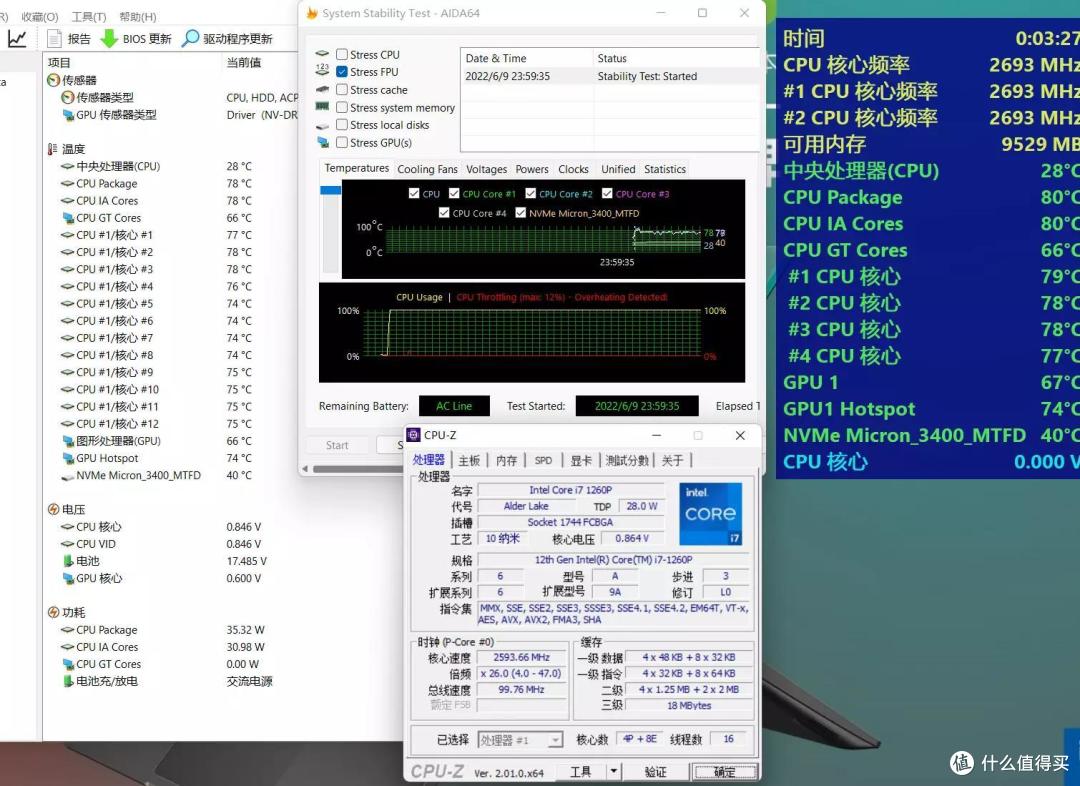This screenshot has width=1080, height=786.
Task: Click the AIDA64 graph chart toolbar icon
Action: tap(17, 39)
